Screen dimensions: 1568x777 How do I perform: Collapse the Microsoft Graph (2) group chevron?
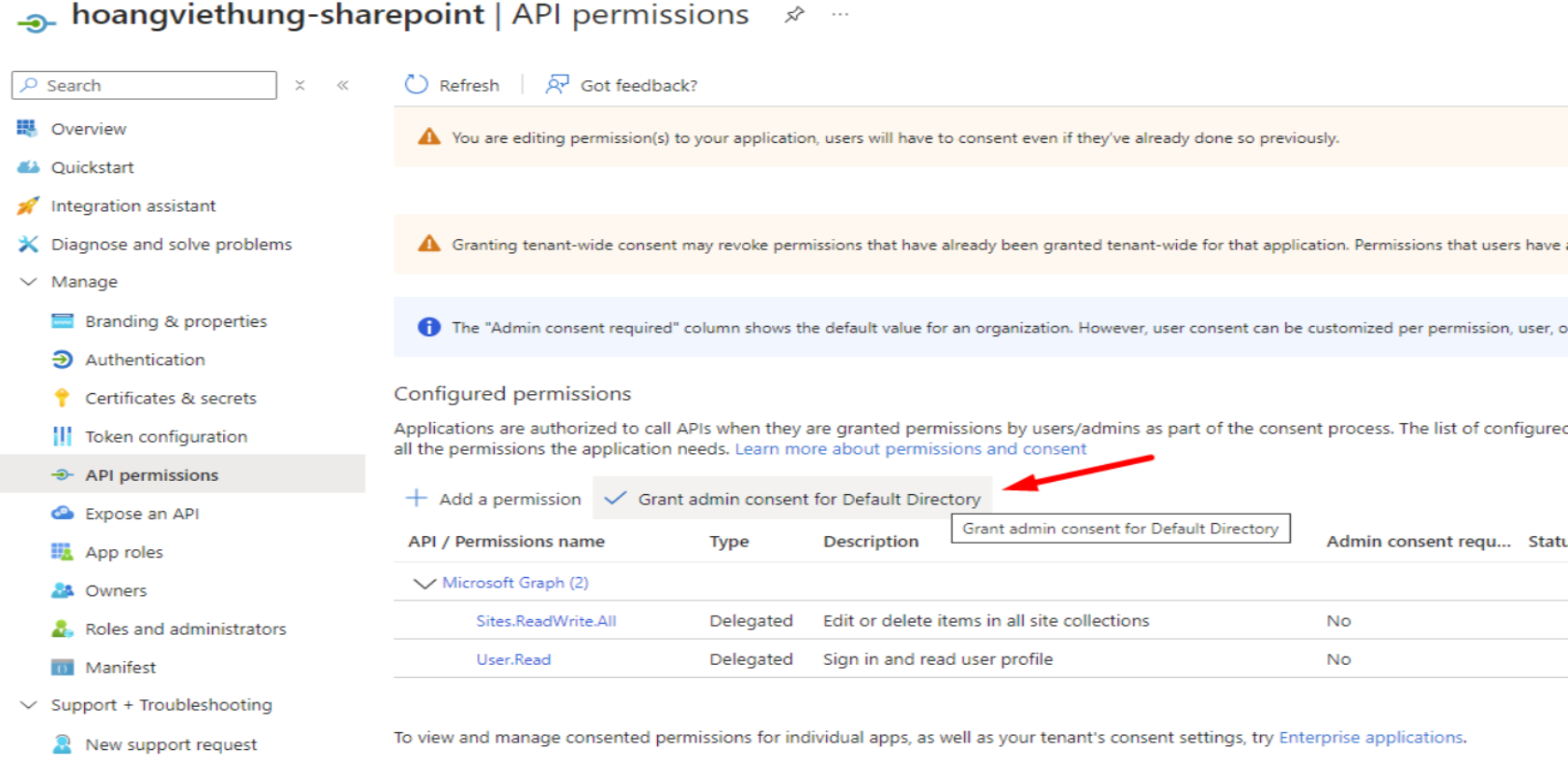[425, 583]
